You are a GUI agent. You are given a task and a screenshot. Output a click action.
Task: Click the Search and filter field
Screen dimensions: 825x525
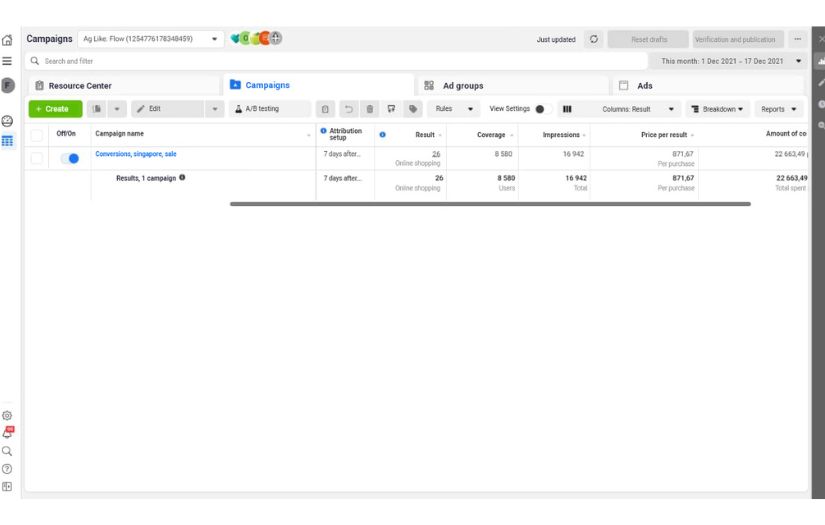(x=336, y=61)
